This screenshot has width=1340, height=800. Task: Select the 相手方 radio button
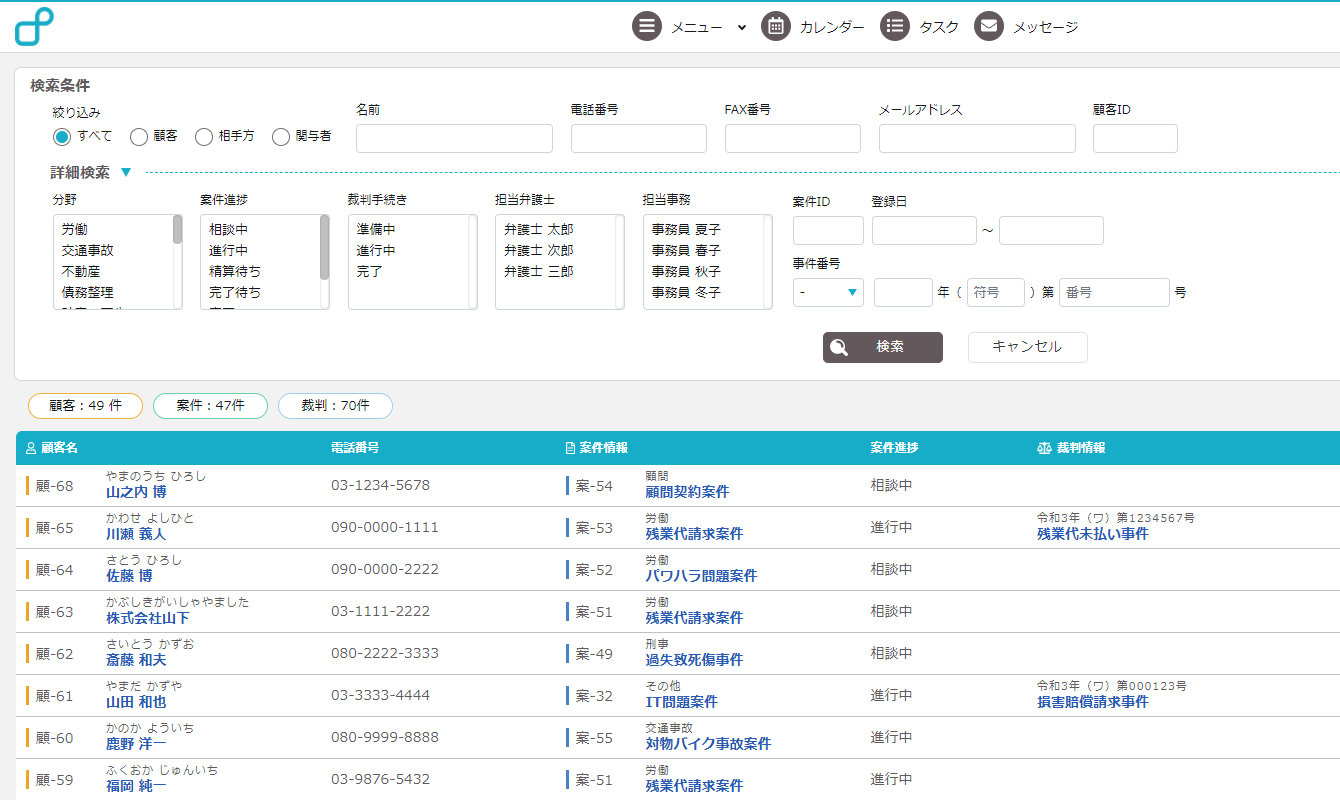204,137
